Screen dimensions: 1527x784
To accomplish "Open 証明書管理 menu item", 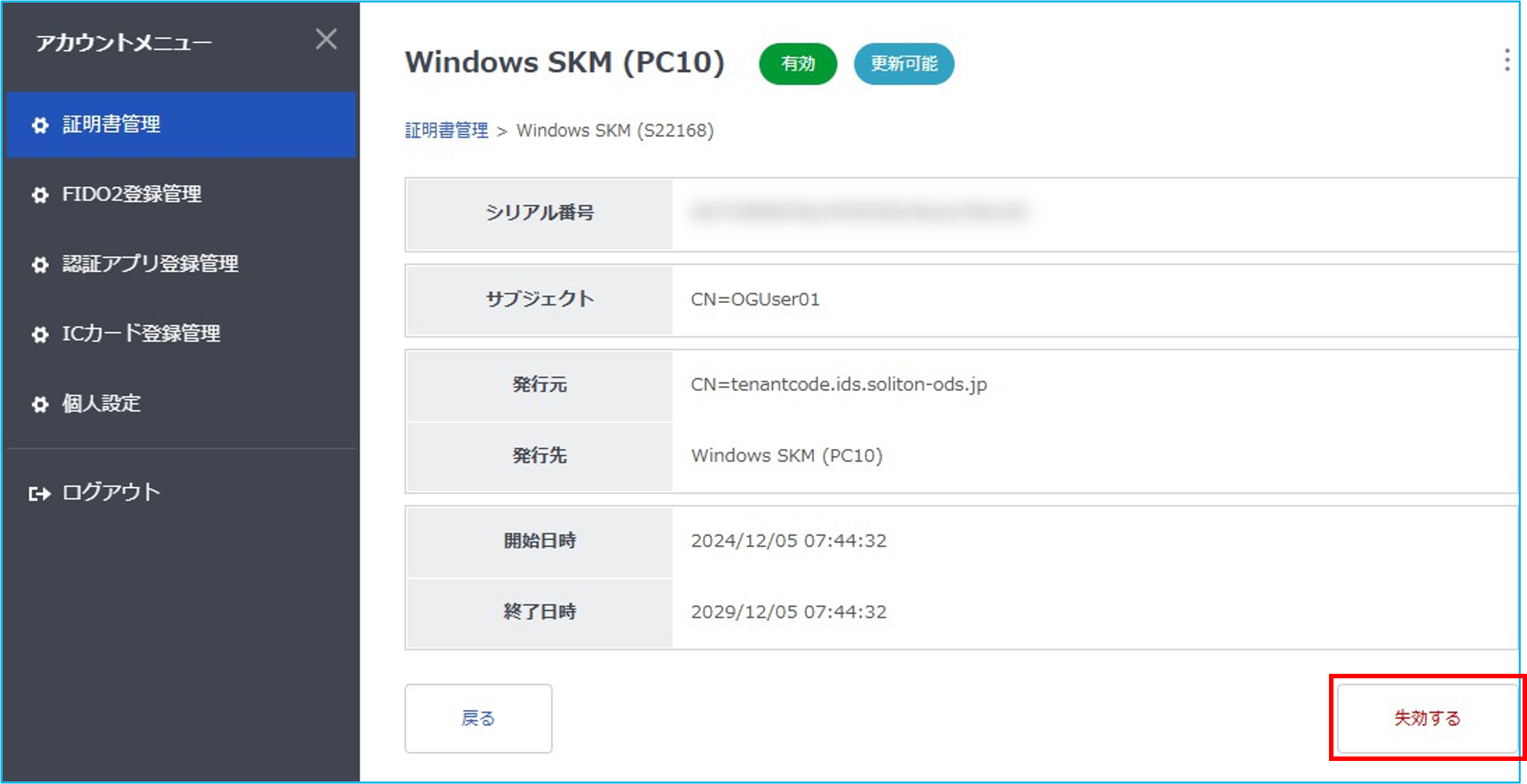I will (181, 125).
